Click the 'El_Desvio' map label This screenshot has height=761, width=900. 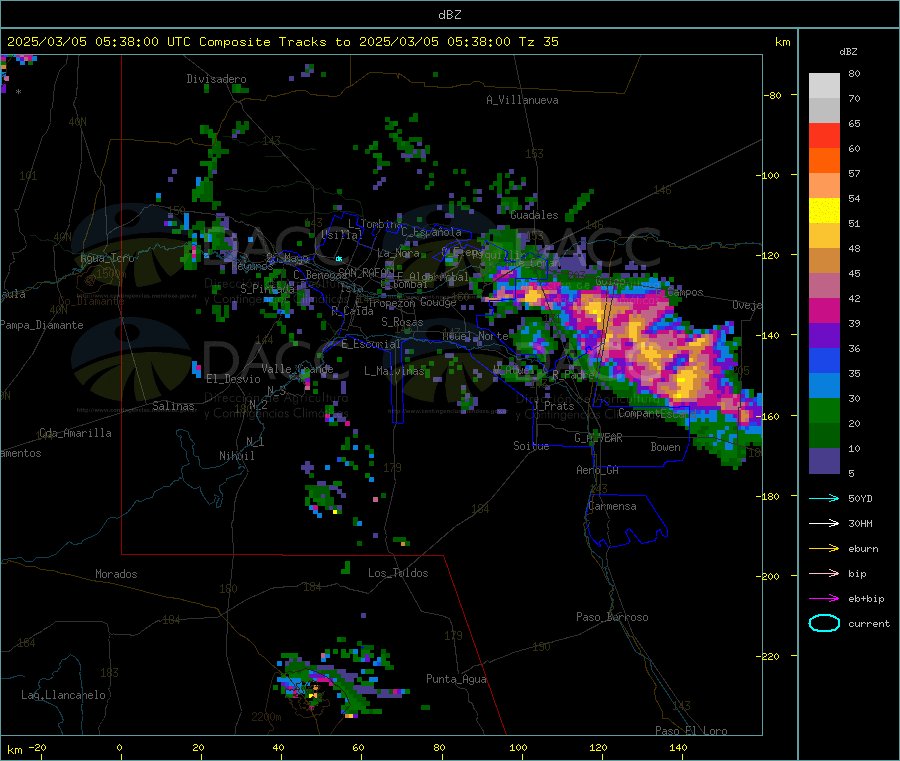(x=233, y=379)
